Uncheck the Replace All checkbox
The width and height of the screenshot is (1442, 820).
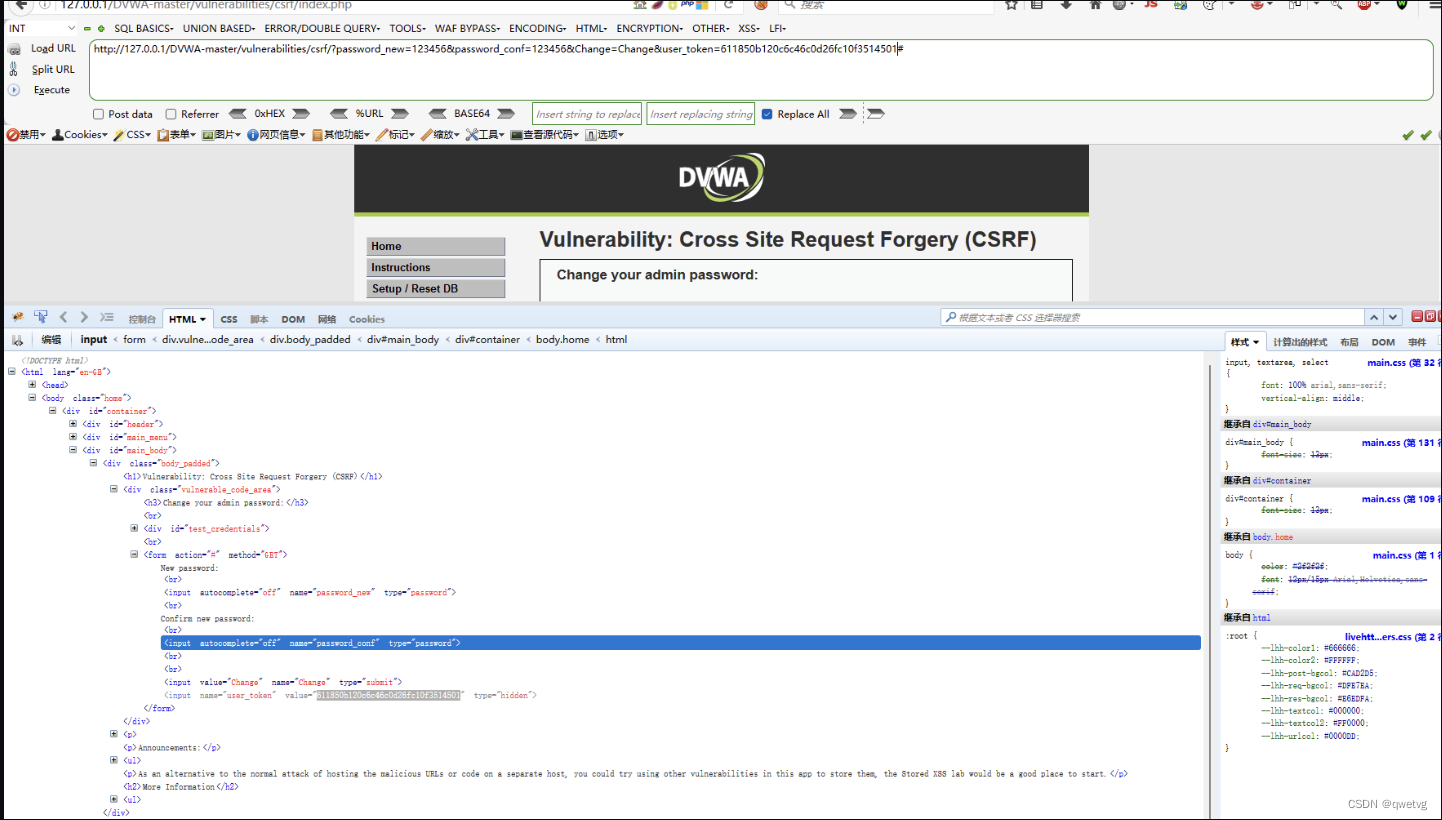pyautogui.click(x=767, y=114)
